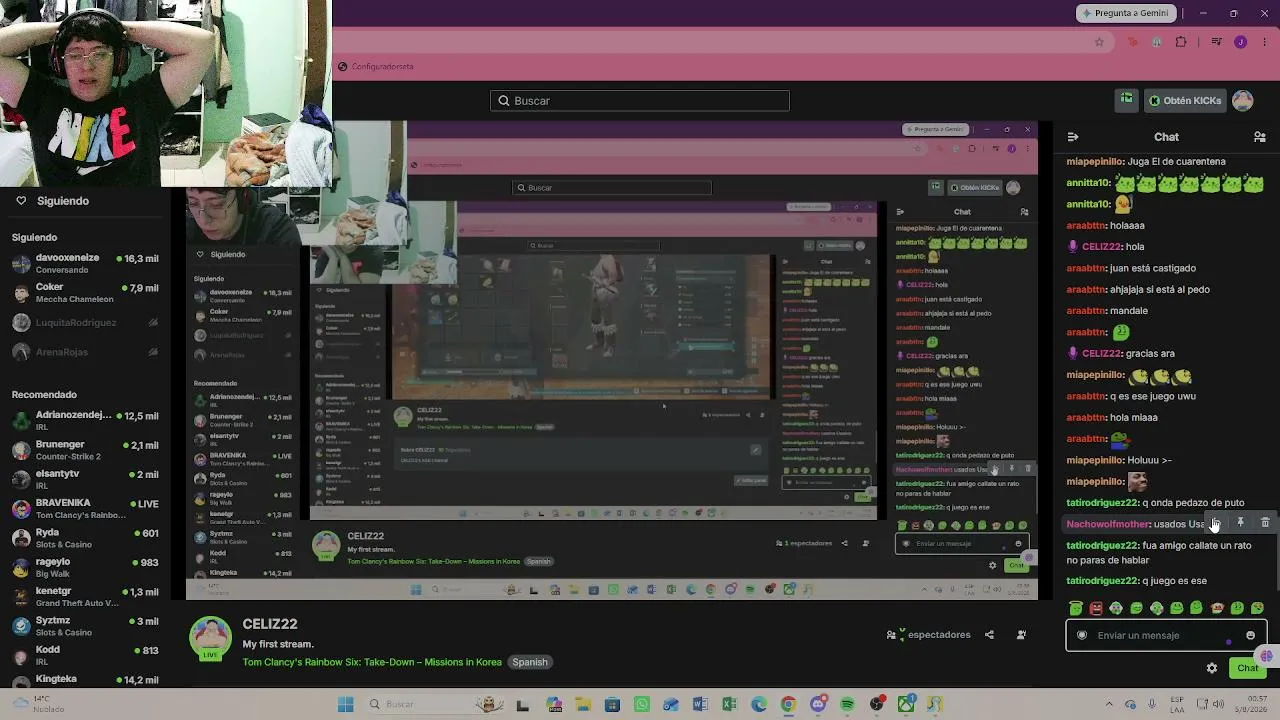Open Chrome three-dot menu
Screen dimensions: 1280x720
click(x=1263, y=42)
